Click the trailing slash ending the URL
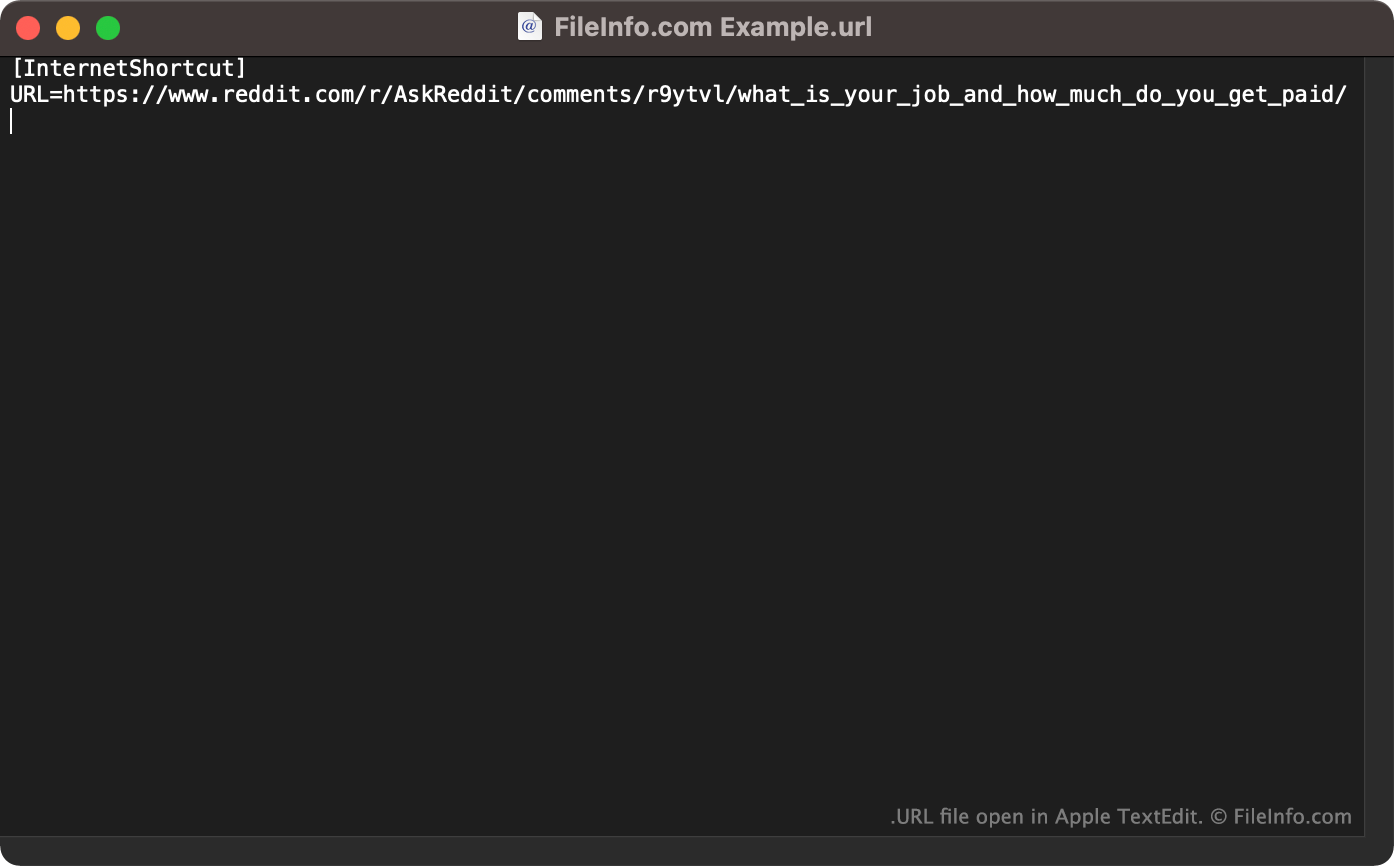 pos(1342,94)
